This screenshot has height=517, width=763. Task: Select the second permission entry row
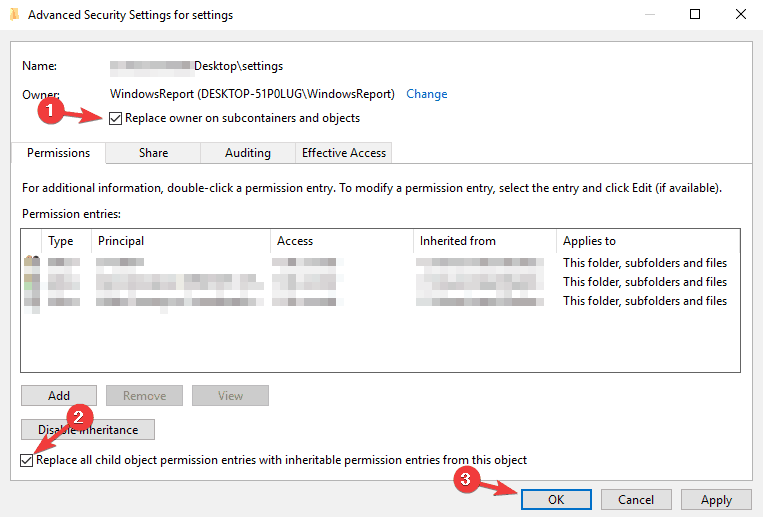click(380, 282)
